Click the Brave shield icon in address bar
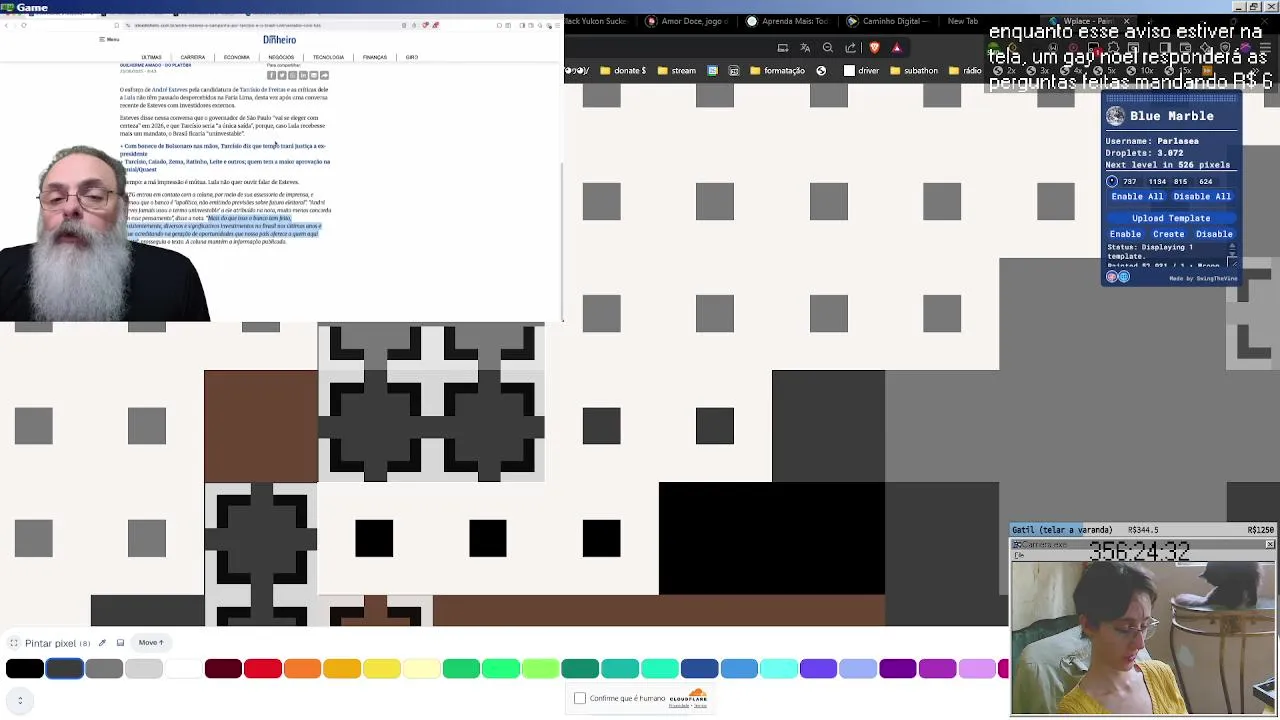 [875, 47]
